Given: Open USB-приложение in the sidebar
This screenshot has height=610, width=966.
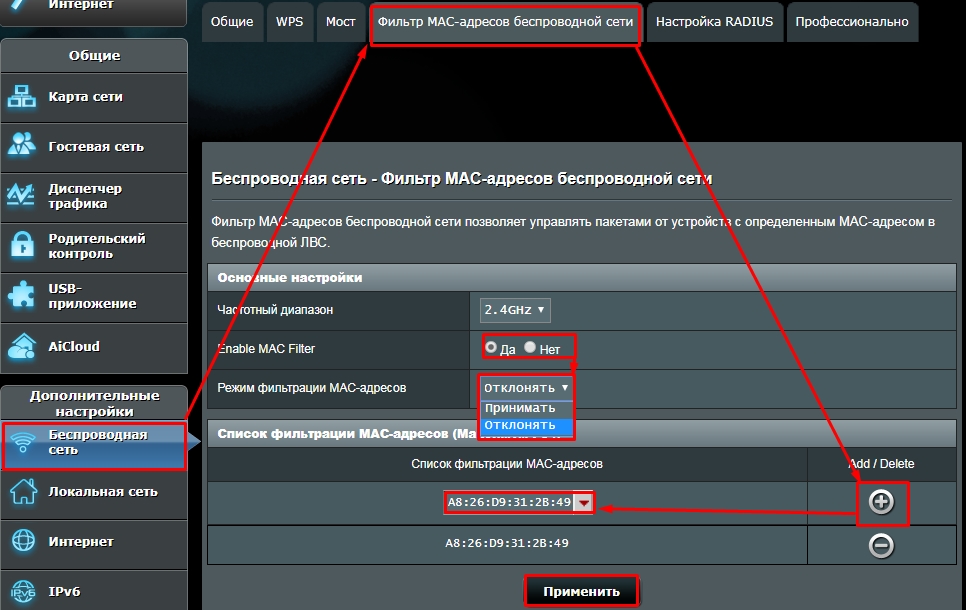Looking at the screenshot, I should [x=94, y=296].
